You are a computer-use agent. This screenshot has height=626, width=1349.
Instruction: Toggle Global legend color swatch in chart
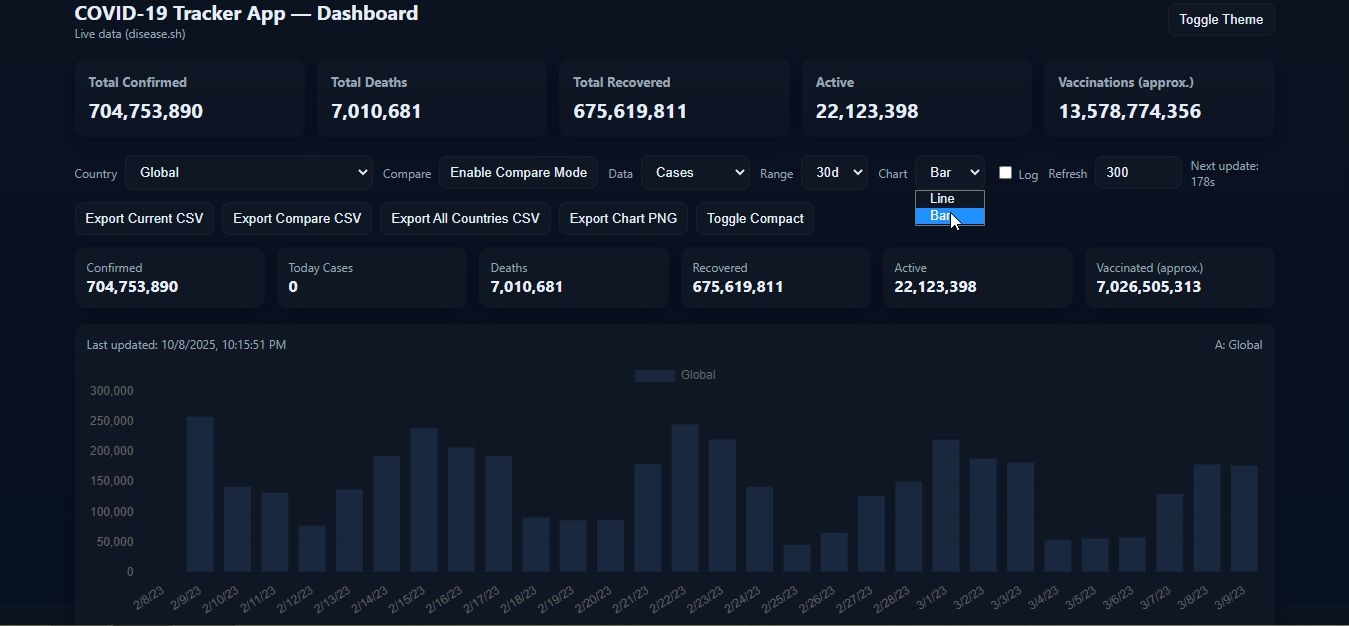(654, 376)
